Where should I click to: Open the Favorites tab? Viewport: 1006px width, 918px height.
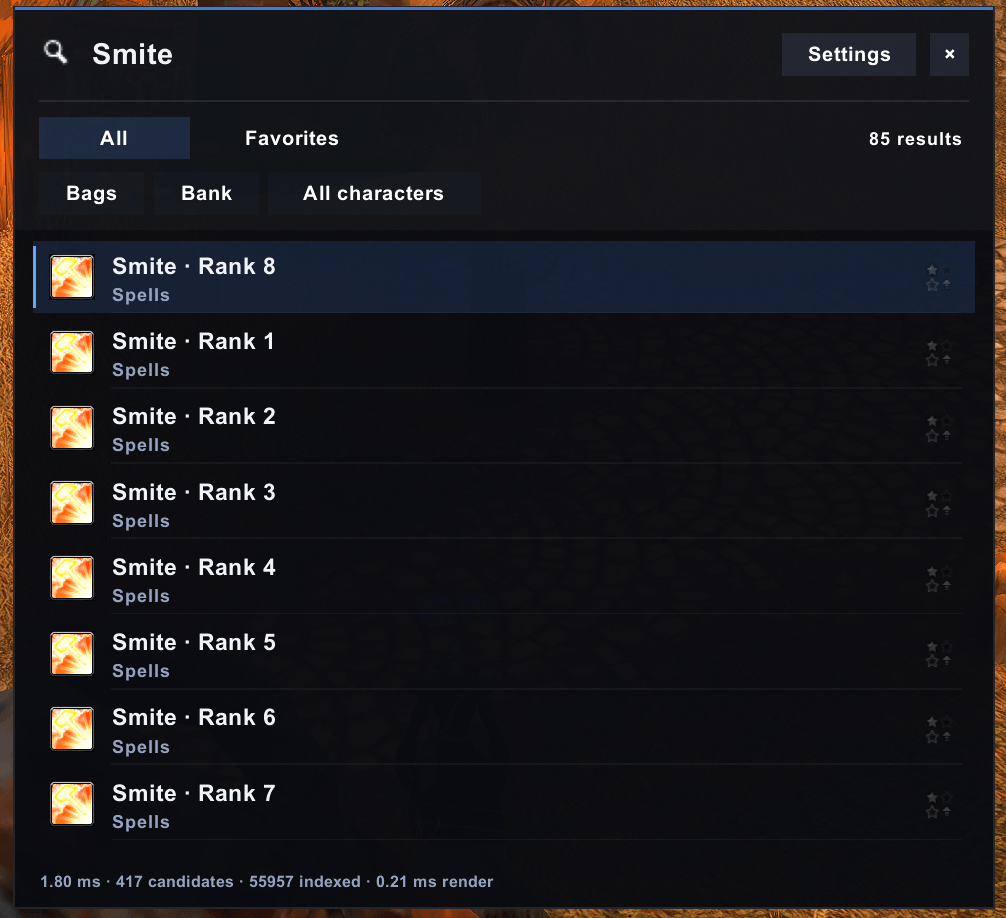[x=292, y=138]
